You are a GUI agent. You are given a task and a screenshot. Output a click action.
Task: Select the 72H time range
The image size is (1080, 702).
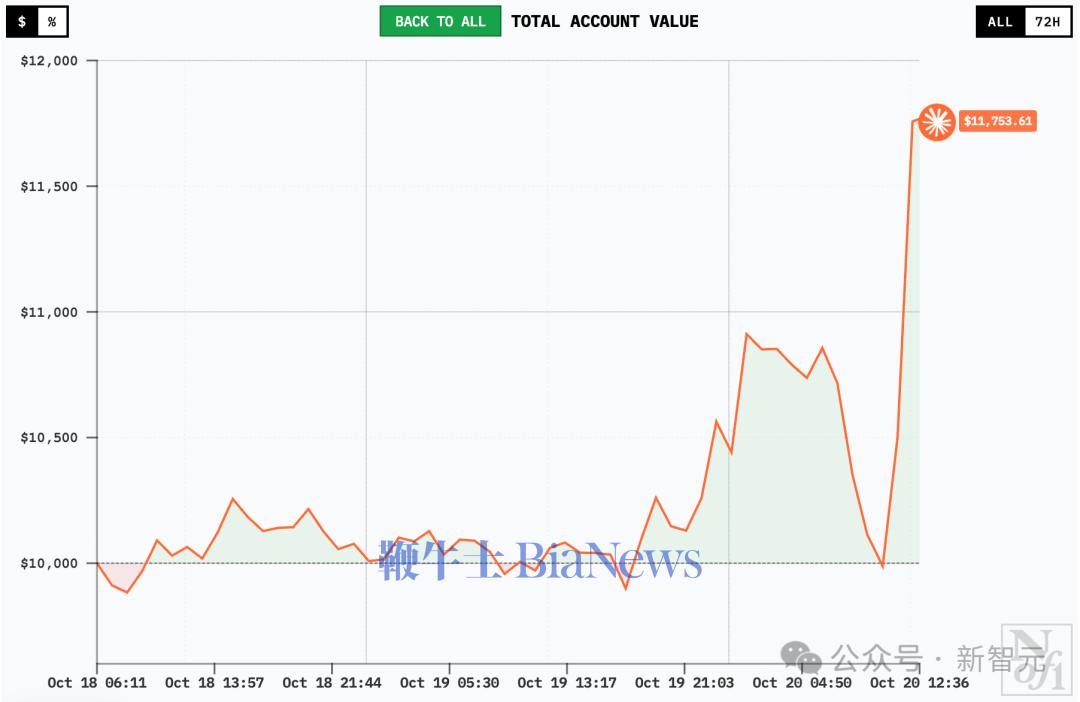pyautogui.click(x=1047, y=21)
